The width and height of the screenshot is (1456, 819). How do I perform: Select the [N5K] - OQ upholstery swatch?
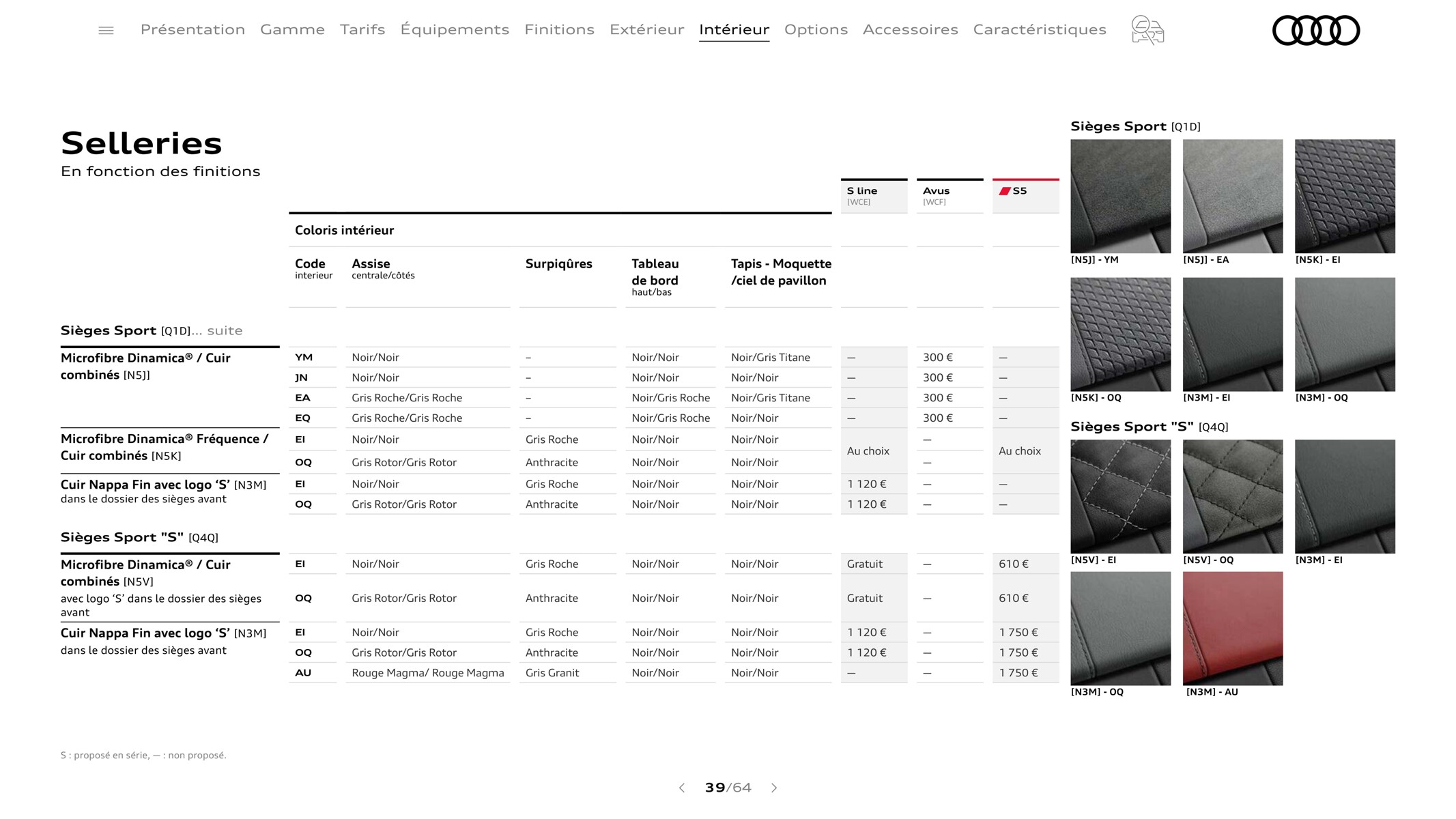click(1120, 334)
